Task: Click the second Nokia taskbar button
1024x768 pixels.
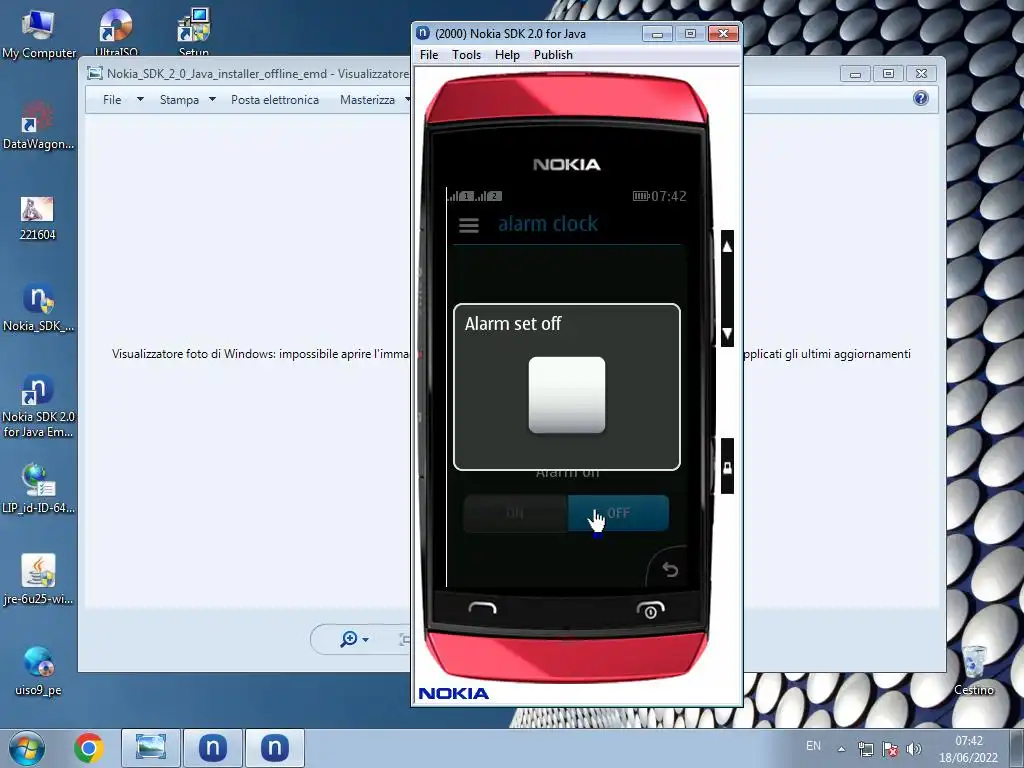Action: [275, 748]
